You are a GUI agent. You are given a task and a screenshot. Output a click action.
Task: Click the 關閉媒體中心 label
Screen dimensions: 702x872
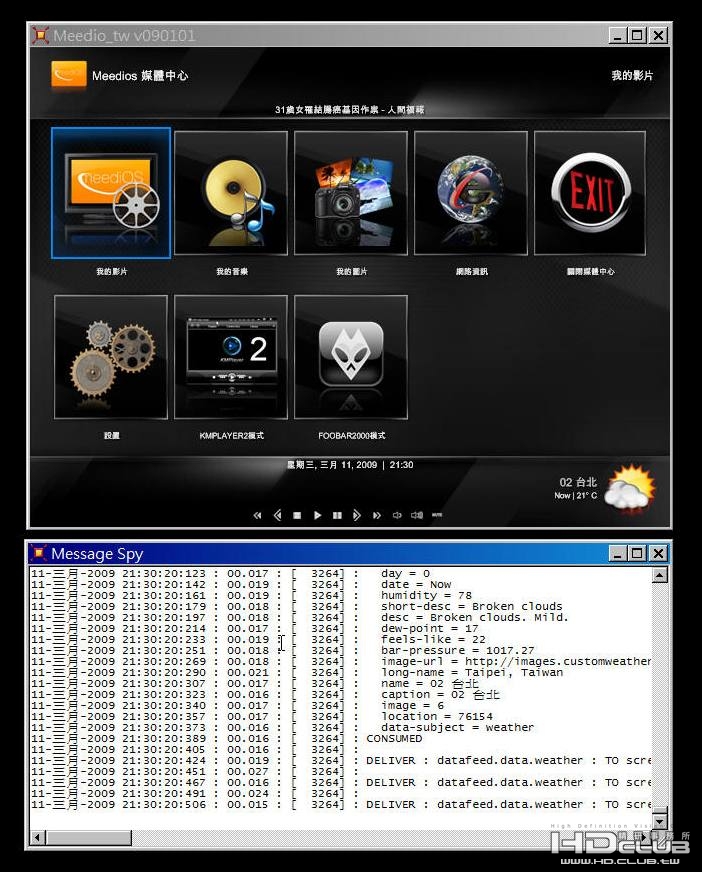click(x=590, y=271)
